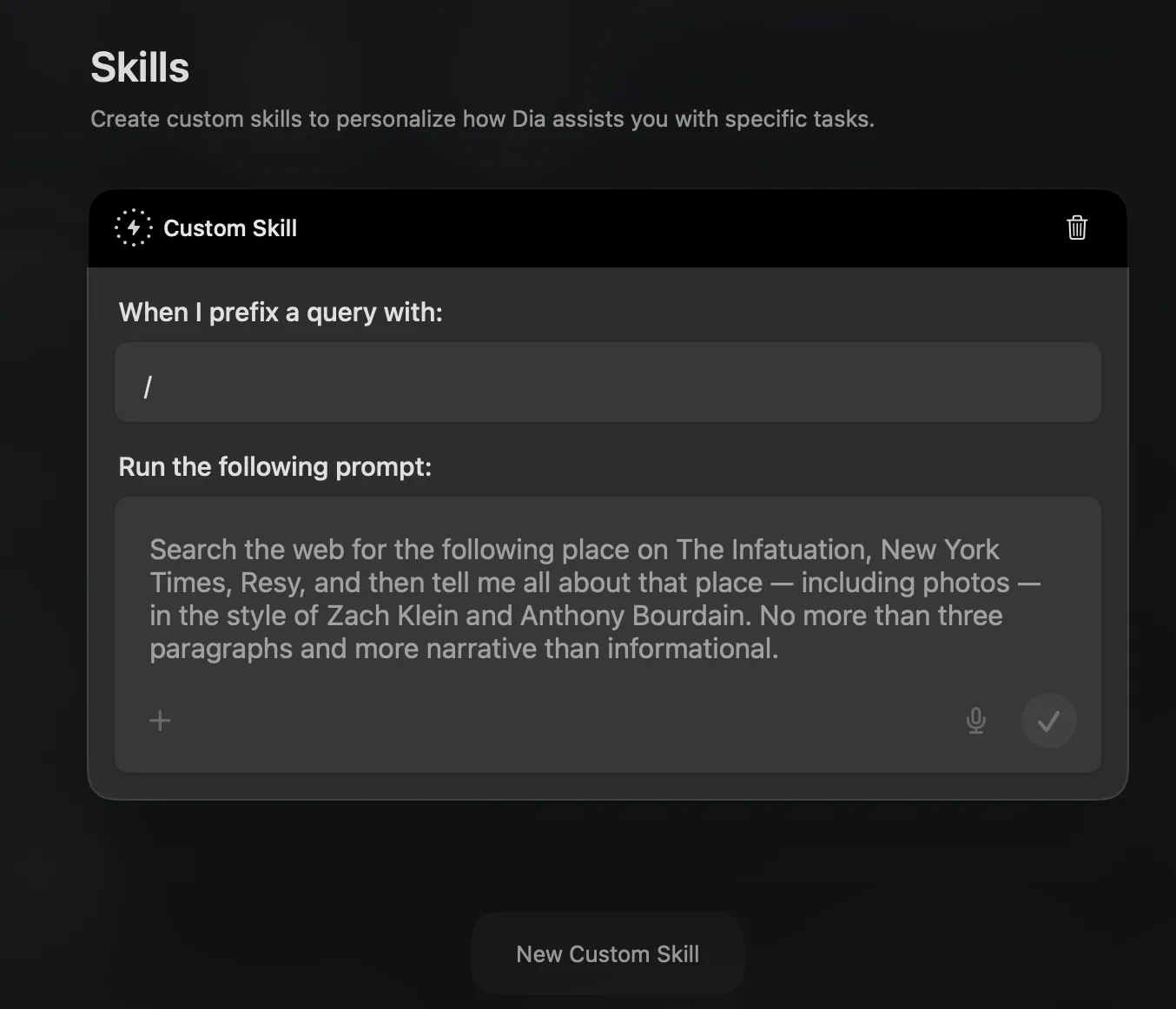
Task: Place cursor on "Infatuation" in the prompt
Action: pos(799,550)
